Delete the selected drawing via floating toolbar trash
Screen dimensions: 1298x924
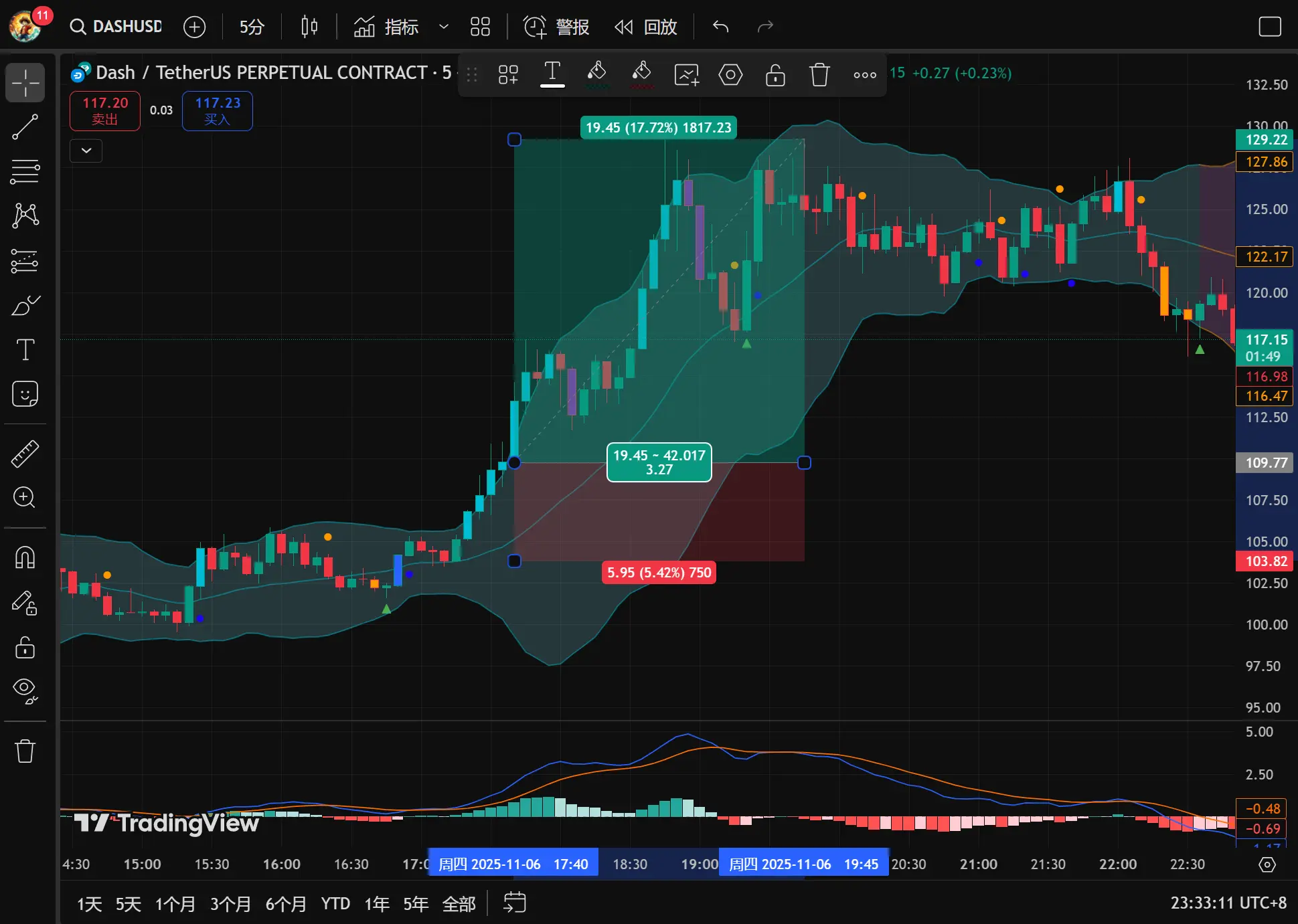pos(819,74)
